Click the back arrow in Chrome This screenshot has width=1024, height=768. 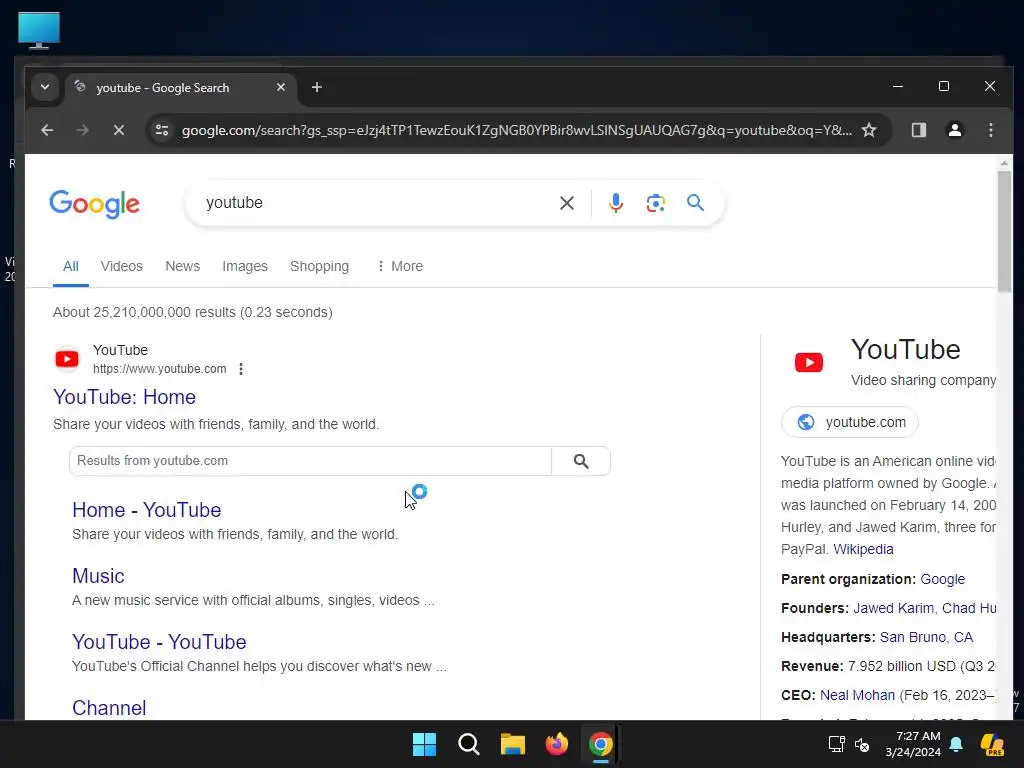point(47,130)
